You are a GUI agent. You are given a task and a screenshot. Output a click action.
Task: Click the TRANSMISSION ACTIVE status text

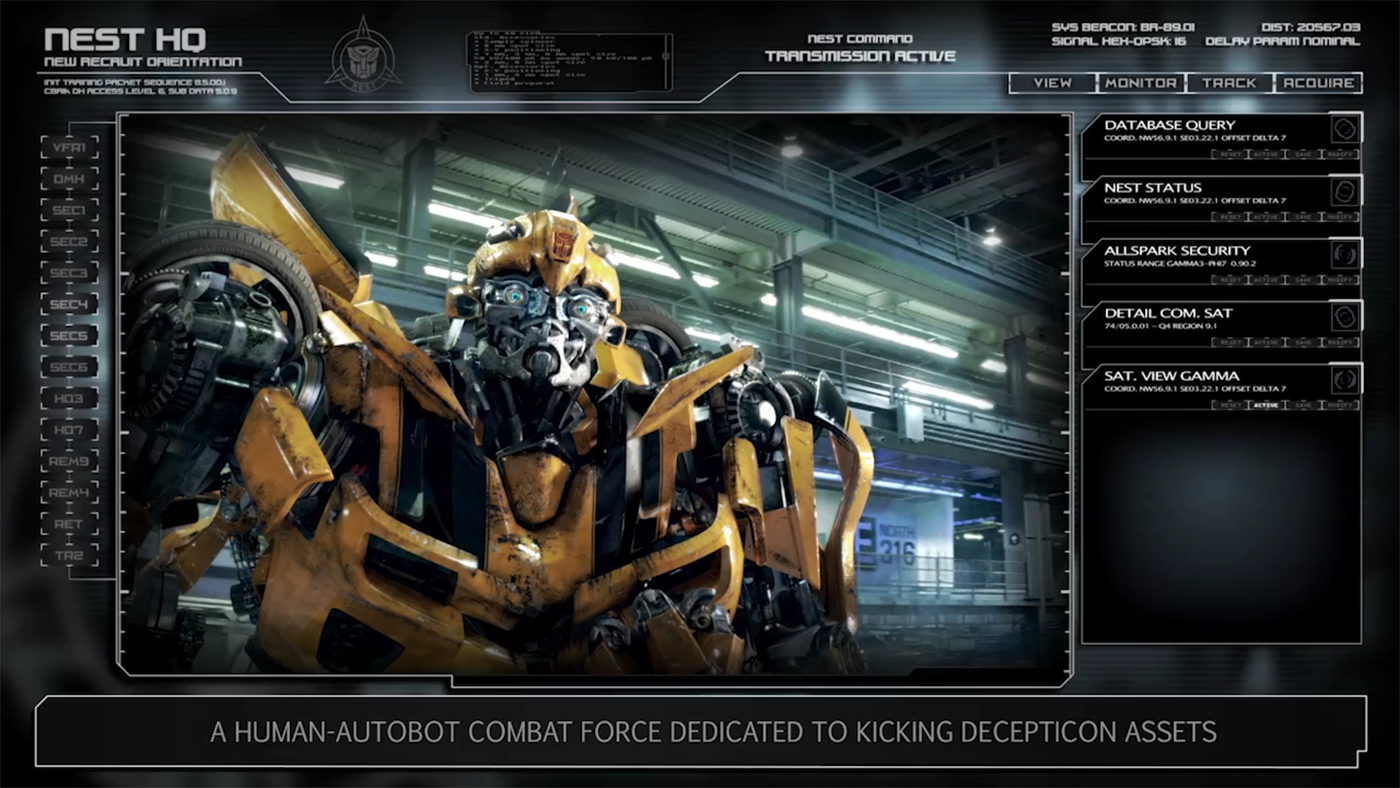[x=860, y=56]
